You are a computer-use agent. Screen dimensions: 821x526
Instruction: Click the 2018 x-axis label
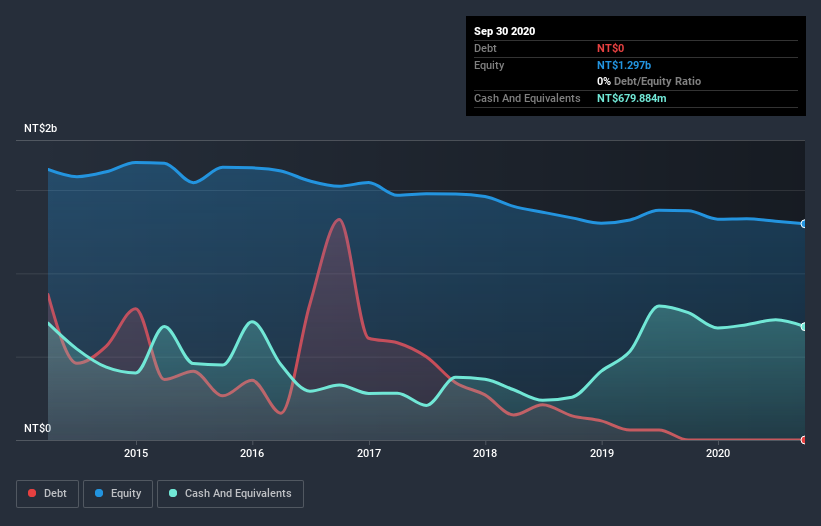click(485, 453)
